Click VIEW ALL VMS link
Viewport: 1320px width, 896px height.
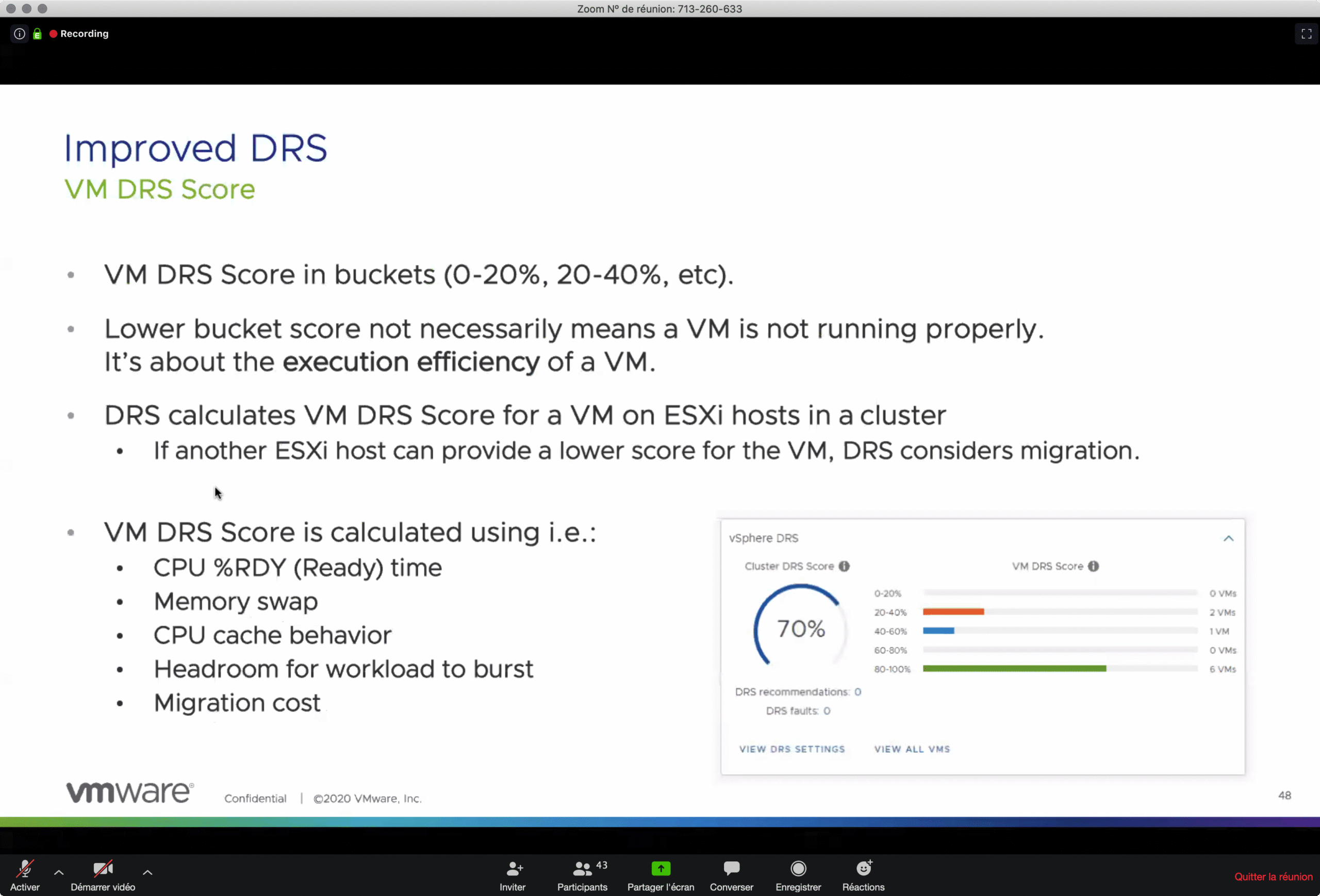tap(912, 749)
